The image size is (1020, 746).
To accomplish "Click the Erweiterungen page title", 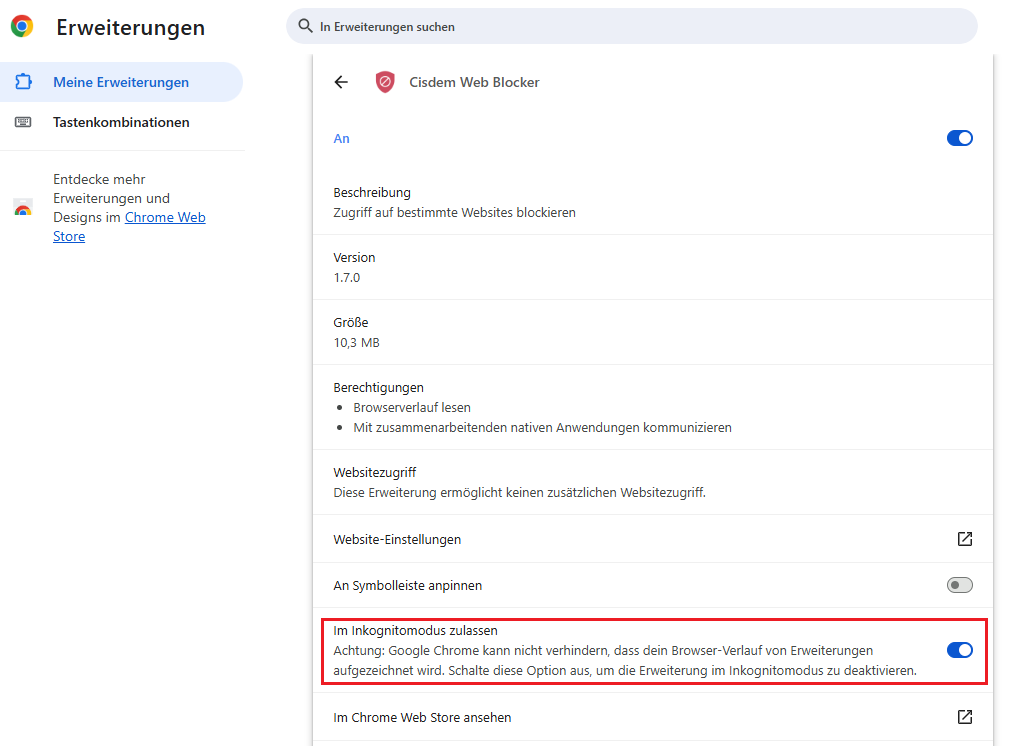I will tap(130, 28).
